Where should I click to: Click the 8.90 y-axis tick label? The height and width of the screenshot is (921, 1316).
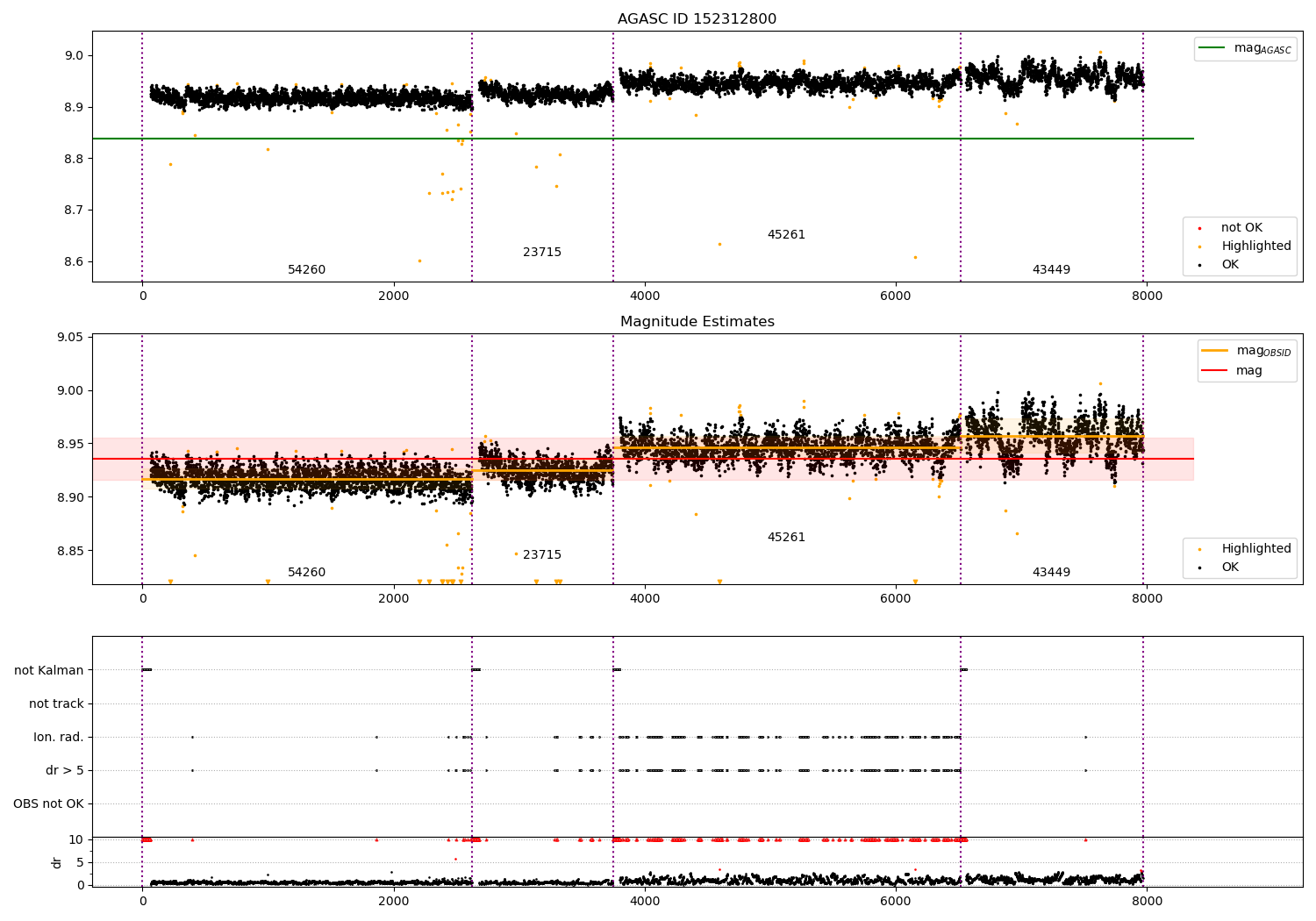tap(70, 497)
